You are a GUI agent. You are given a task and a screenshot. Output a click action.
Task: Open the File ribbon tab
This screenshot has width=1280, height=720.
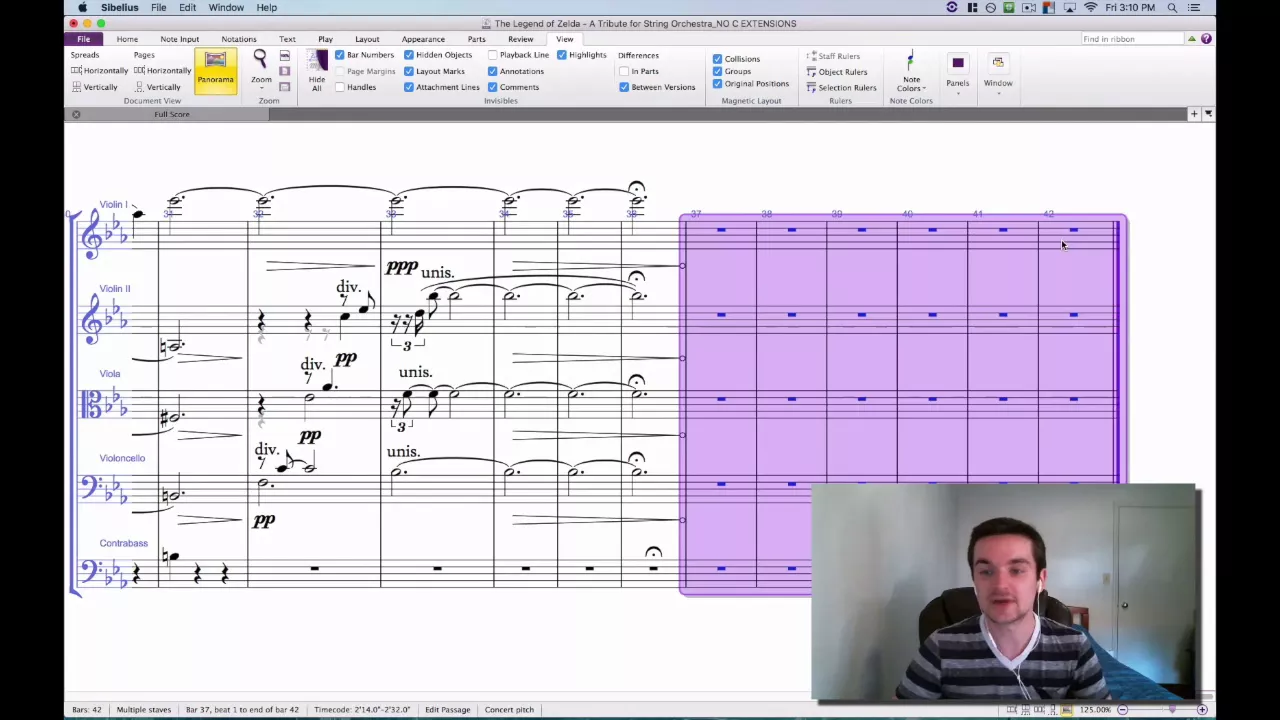84,39
